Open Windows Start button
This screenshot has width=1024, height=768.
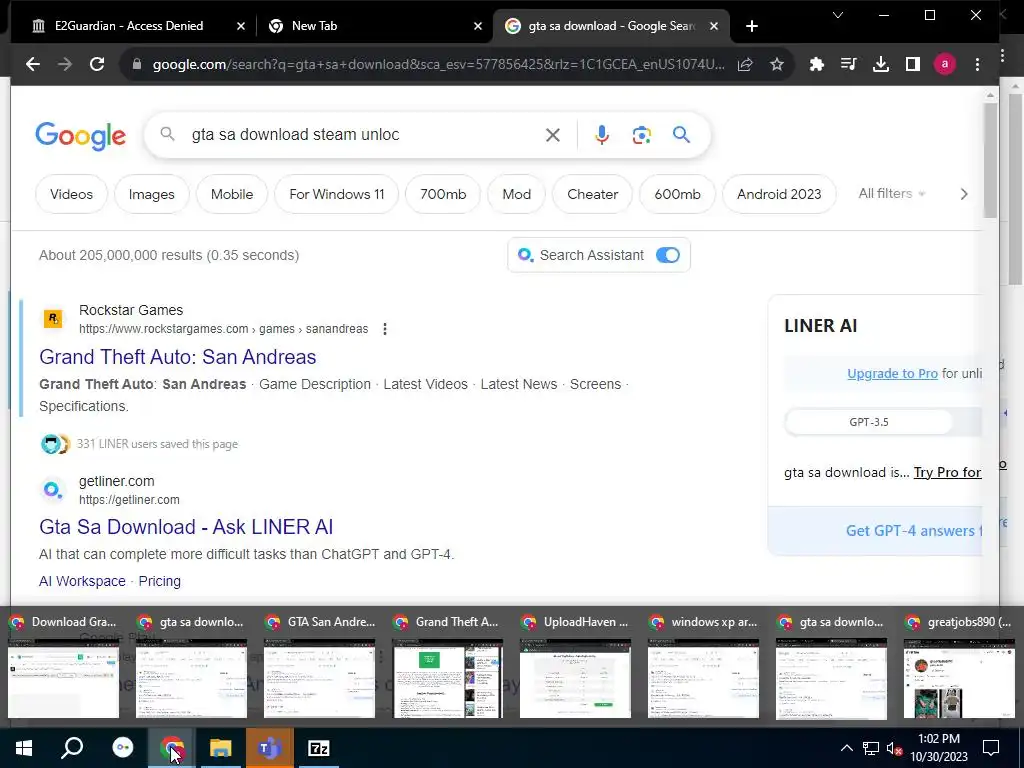point(24,748)
